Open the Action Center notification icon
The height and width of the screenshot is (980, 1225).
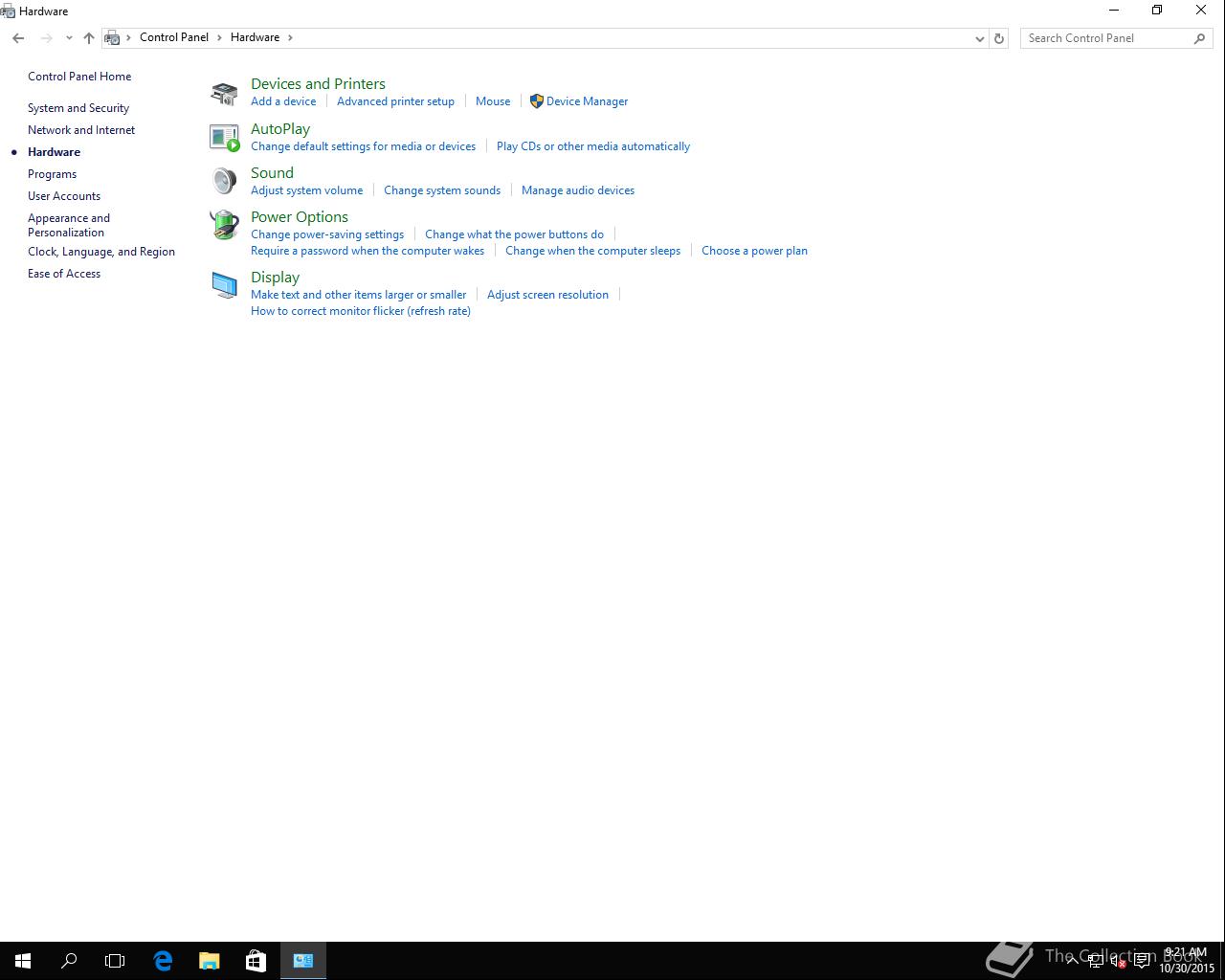click(x=1142, y=961)
